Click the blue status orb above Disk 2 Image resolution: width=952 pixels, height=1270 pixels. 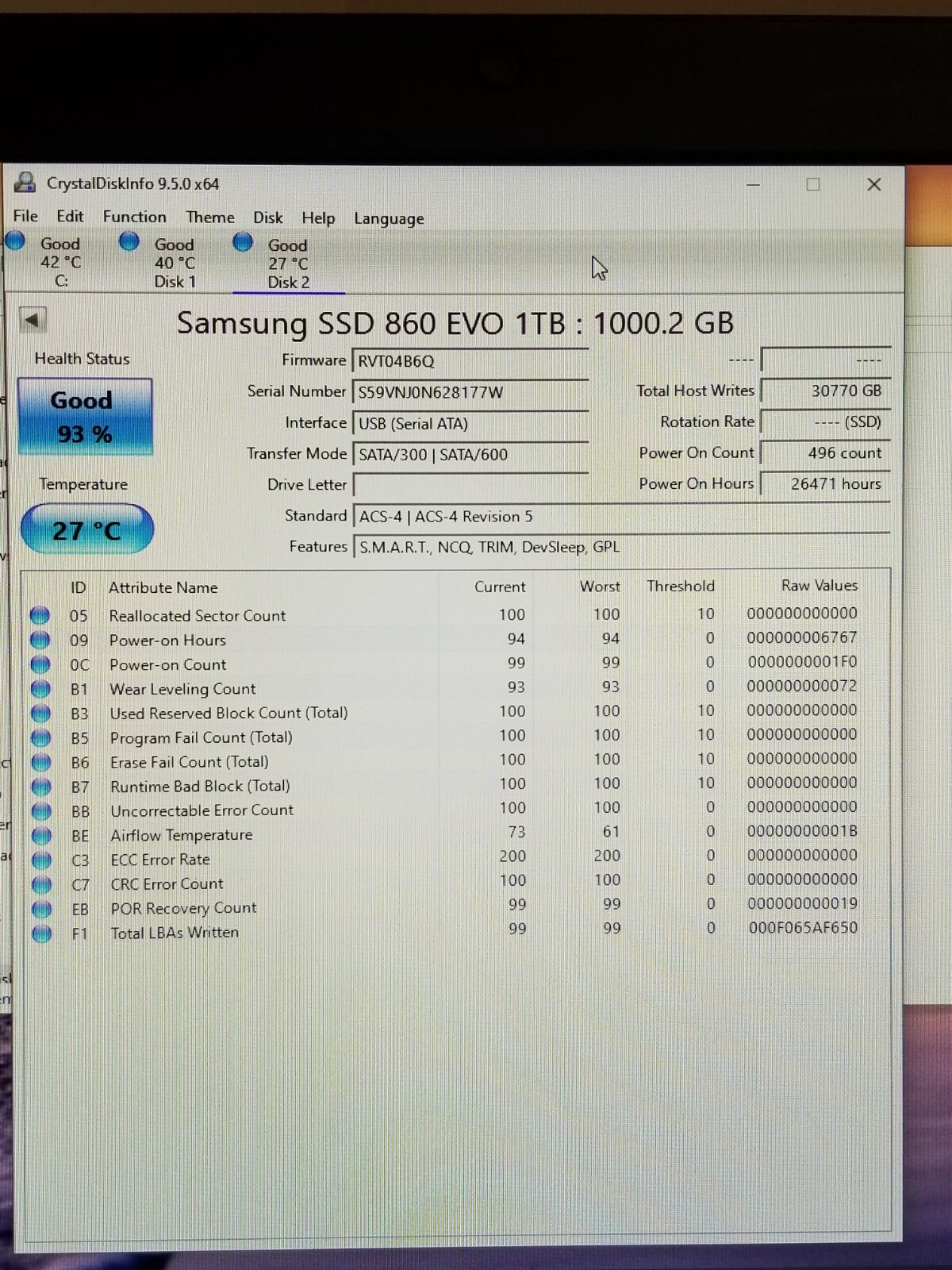(243, 241)
